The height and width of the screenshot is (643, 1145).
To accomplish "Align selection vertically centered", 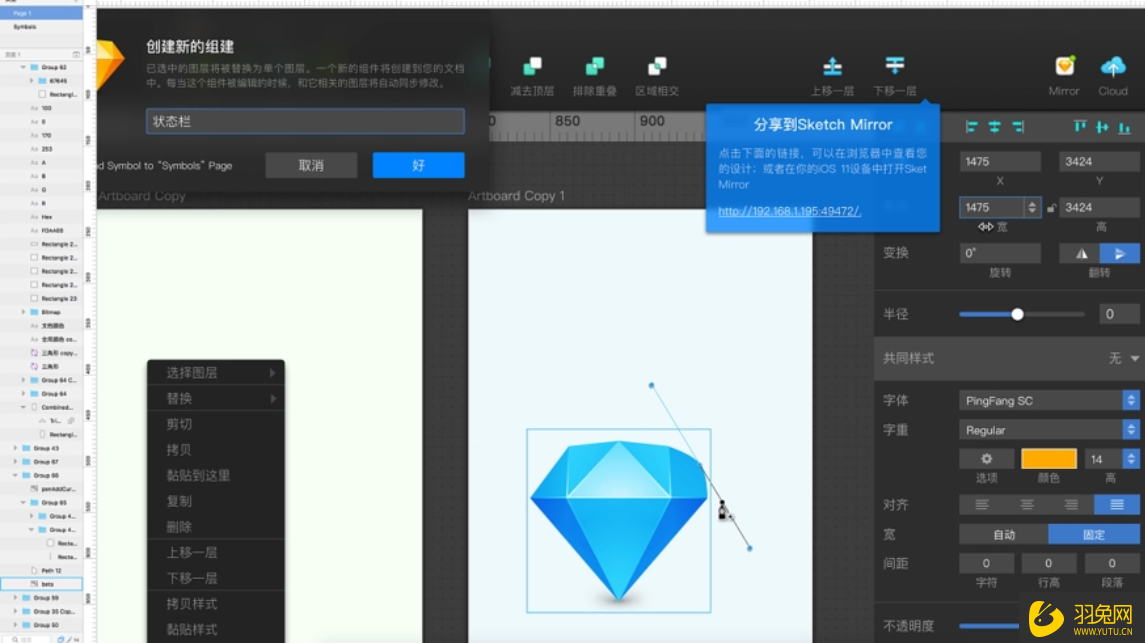I will click(1102, 127).
